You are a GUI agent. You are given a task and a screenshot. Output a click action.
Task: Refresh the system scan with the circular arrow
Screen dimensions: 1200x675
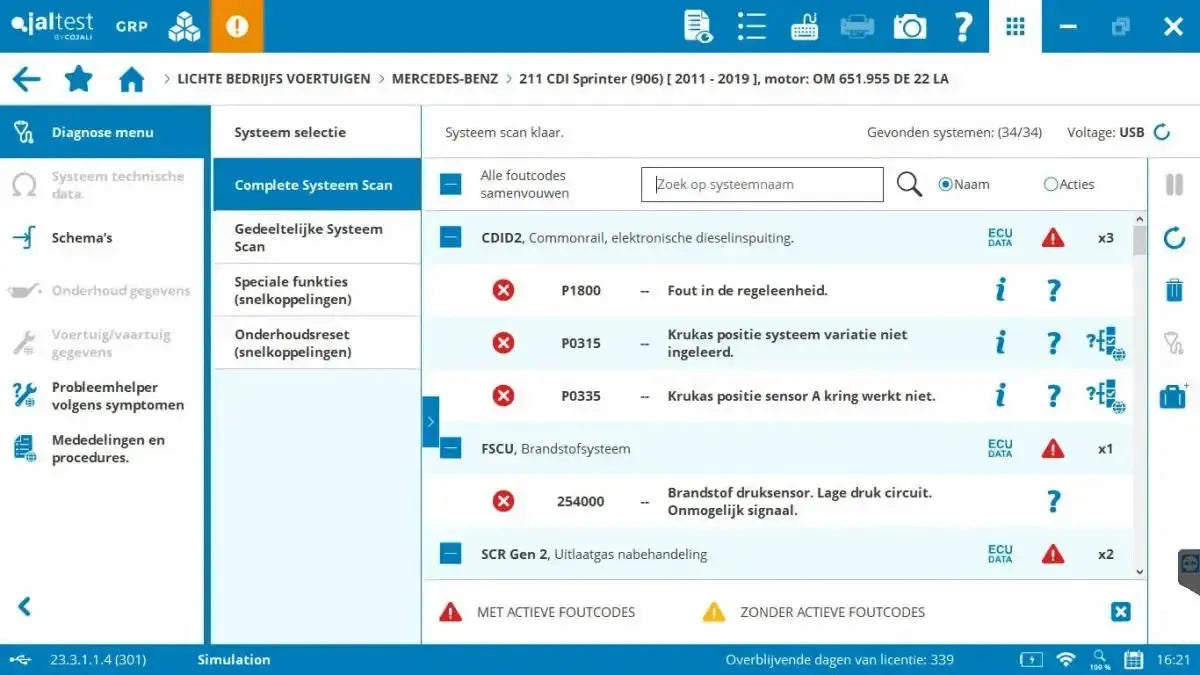point(1173,238)
